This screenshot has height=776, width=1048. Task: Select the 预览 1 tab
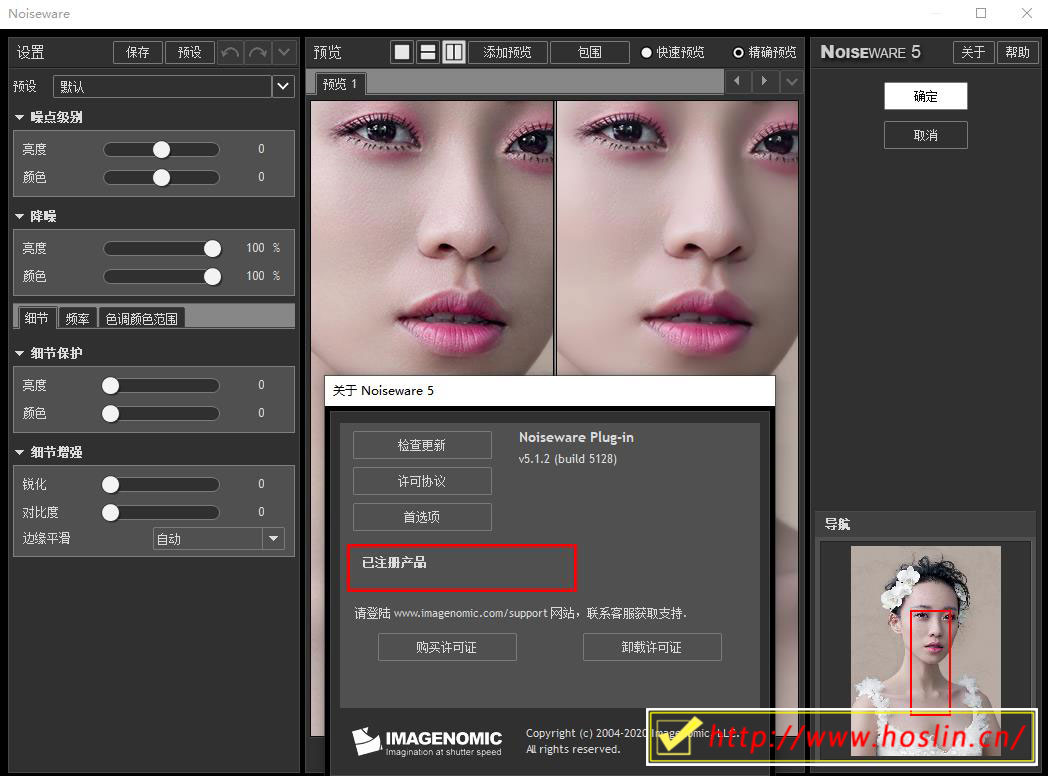pyautogui.click(x=340, y=84)
